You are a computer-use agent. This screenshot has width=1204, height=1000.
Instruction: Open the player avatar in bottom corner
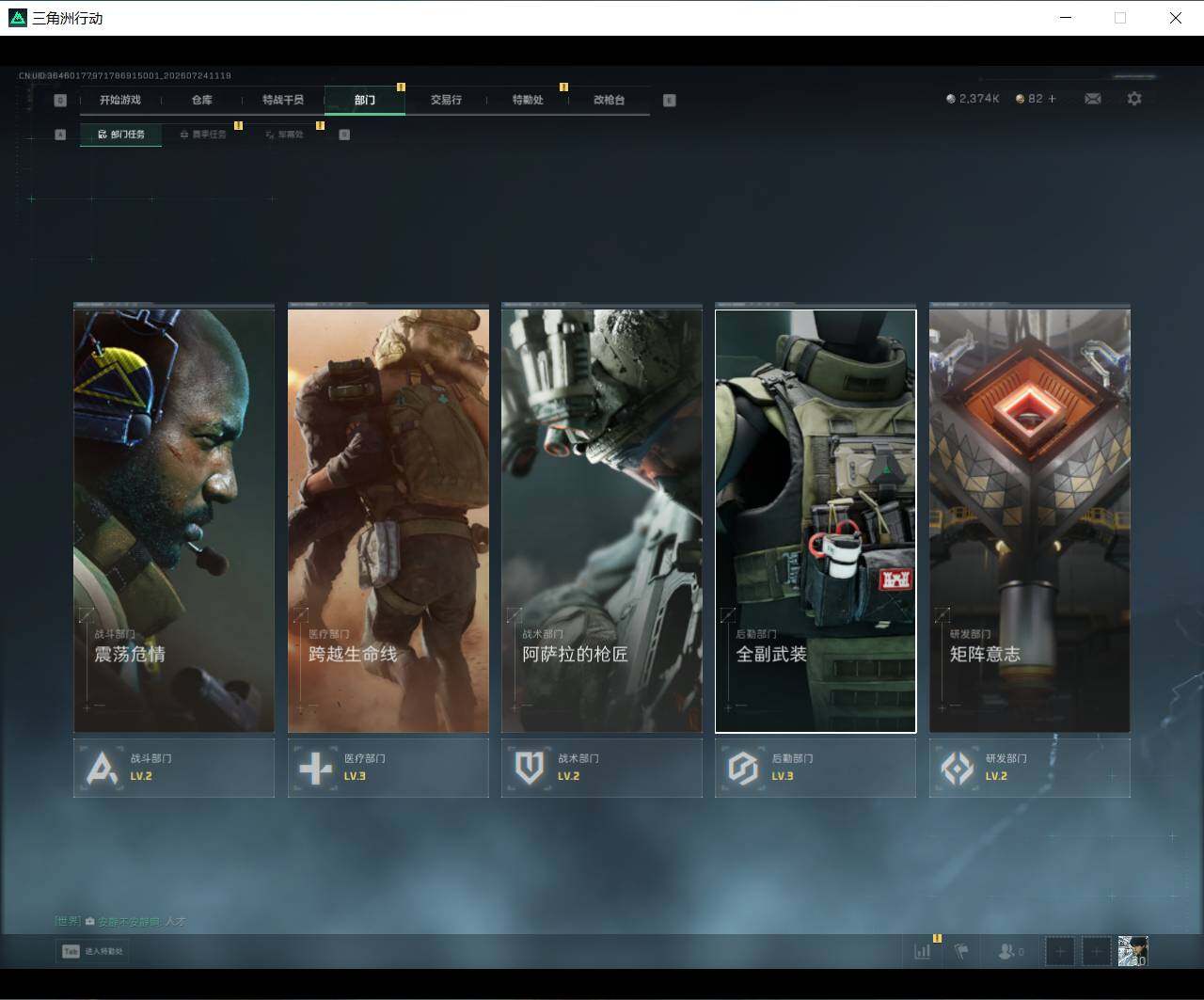point(1133,951)
